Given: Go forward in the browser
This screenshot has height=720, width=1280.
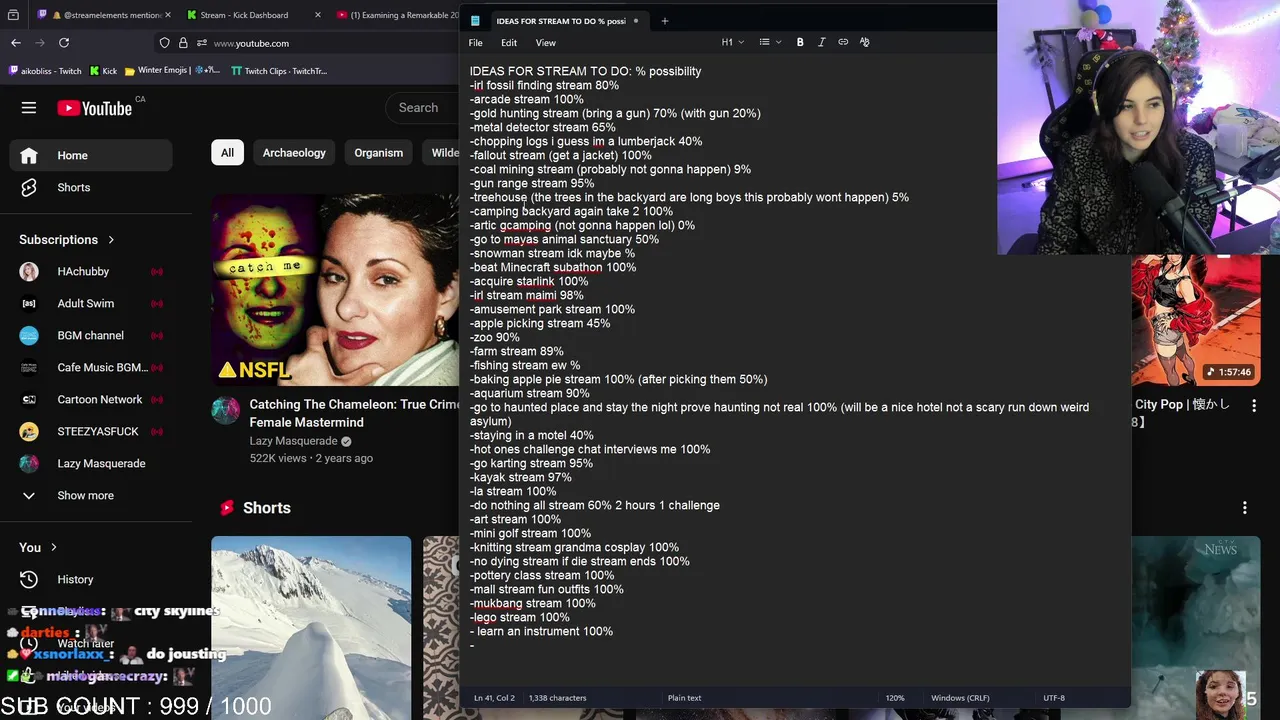Looking at the screenshot, I should (40, 43).
